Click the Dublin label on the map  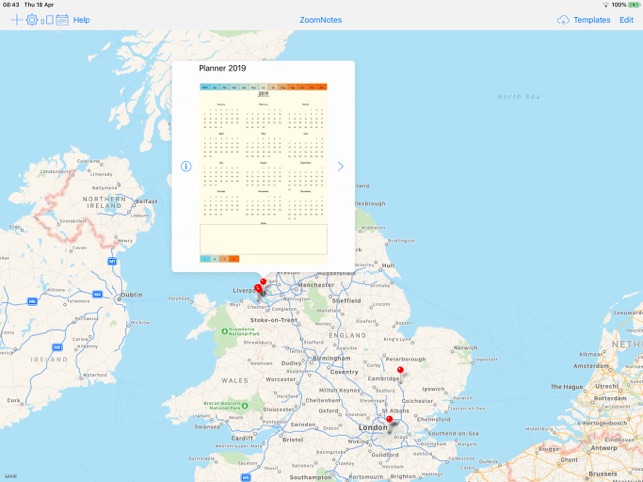(x=131, y=295)
